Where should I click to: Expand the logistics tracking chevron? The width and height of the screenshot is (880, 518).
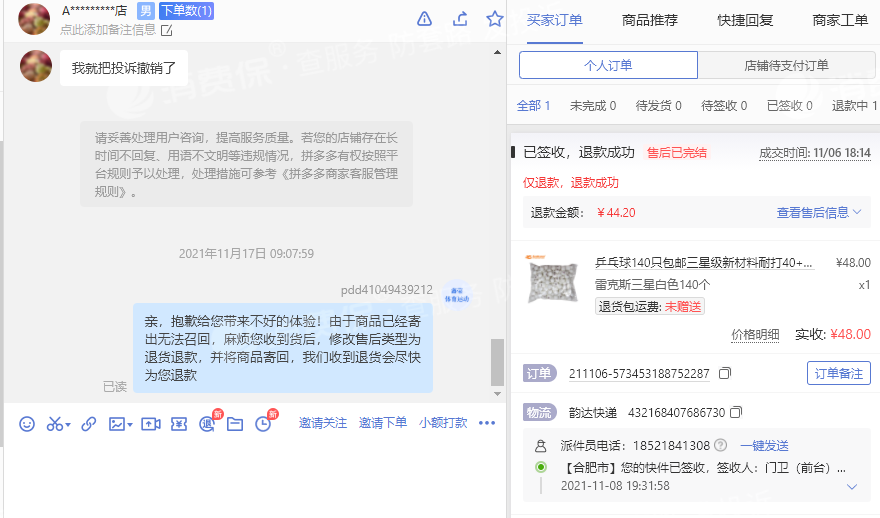tap(852, 487)
